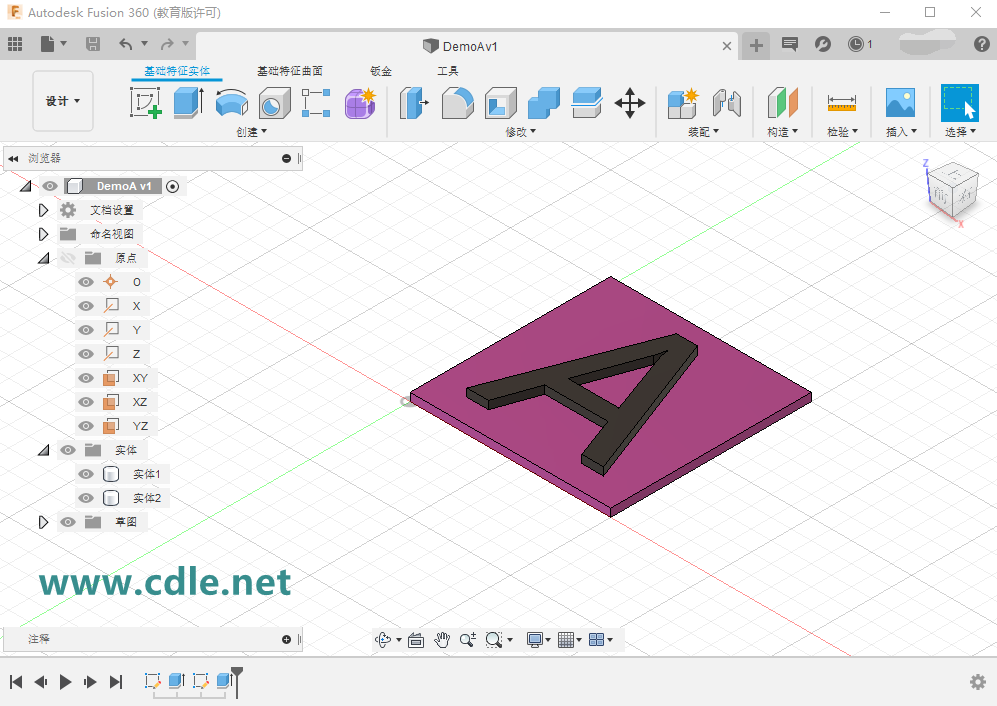Switch to the 基础特征曲面 tab
The width and height of the screenshot is (997, 706).
290,71
